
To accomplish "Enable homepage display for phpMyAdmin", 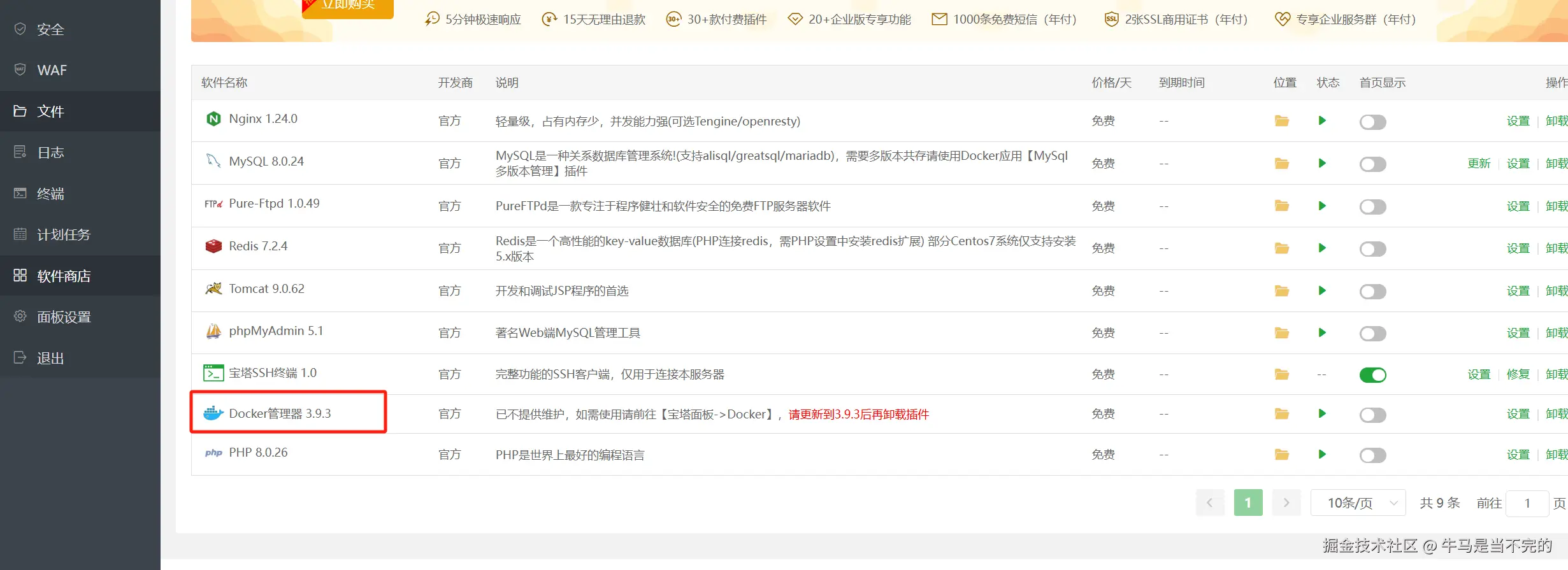I will (1372, 334).
